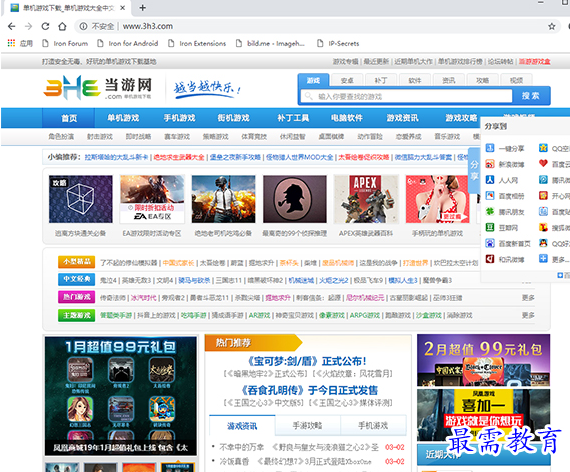Click the 腾讯朋友 clover icon
Viewport: 570px width, 472px height.
[x=490, y=211]
